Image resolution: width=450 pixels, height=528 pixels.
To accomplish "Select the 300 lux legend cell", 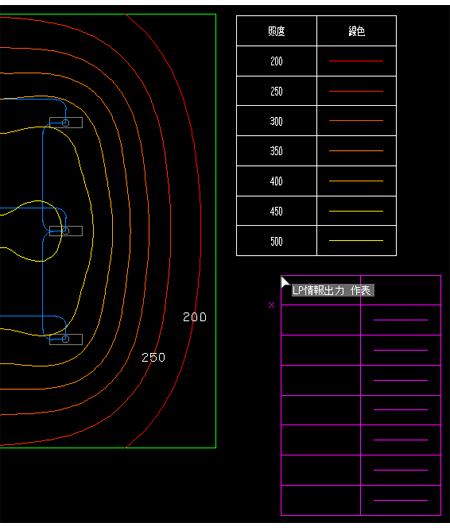I will tap(276, 121).
